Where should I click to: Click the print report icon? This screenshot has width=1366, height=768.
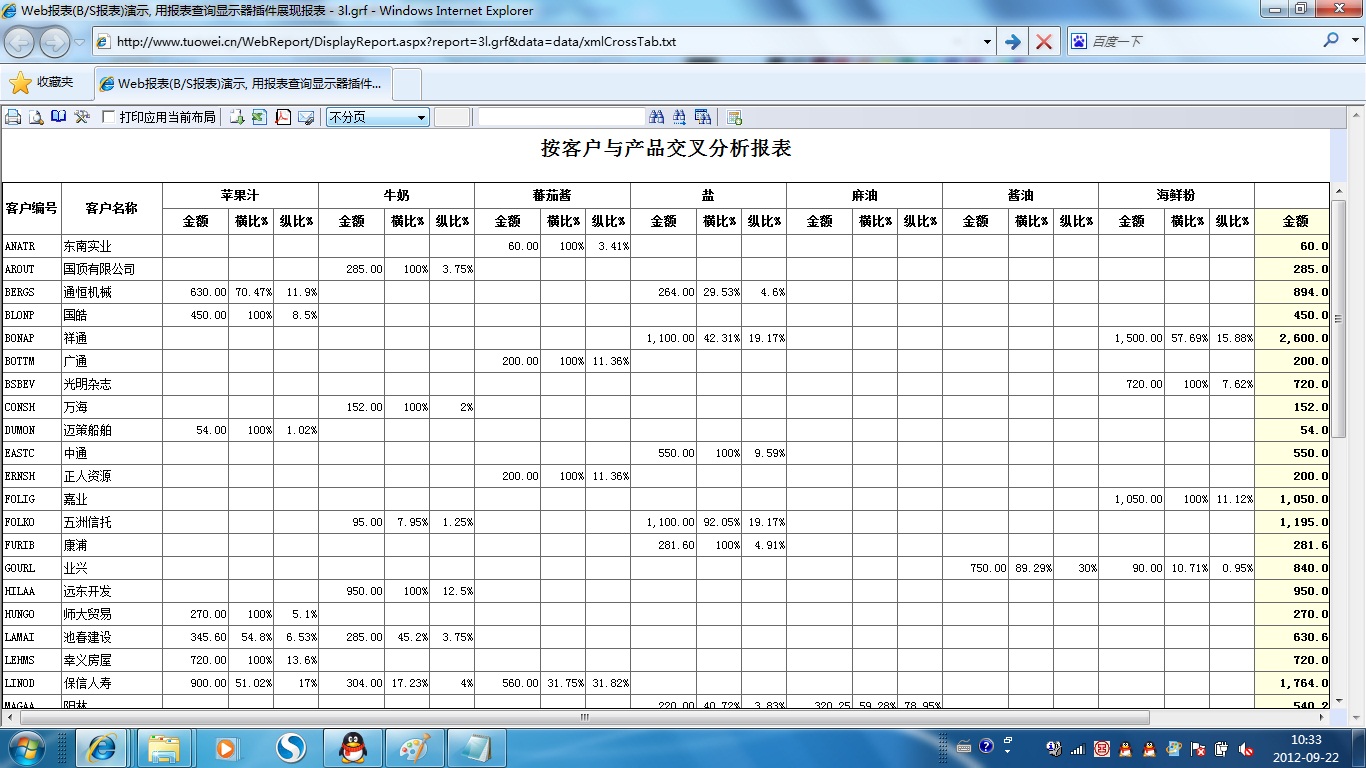[13, 117]
